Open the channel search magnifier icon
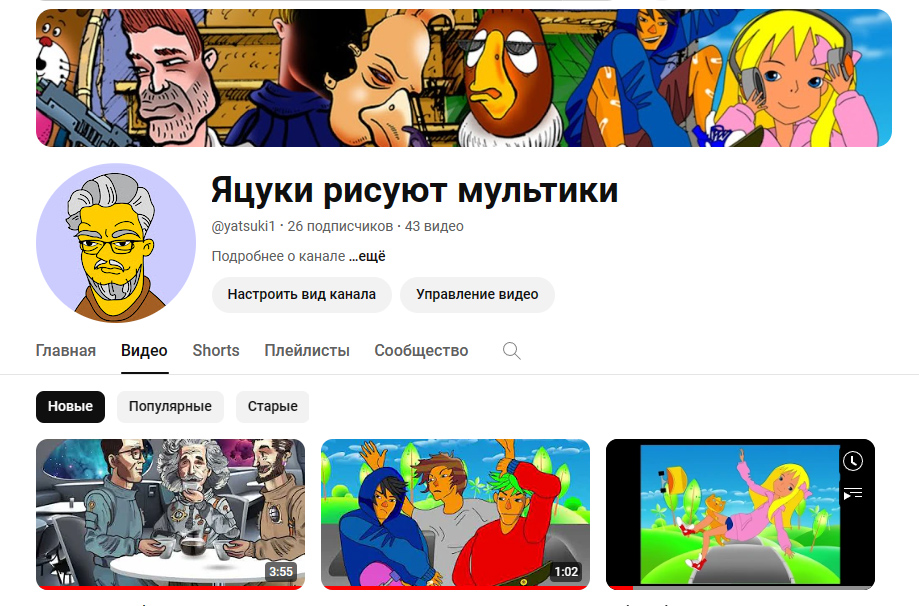 (x=511, y=351)
